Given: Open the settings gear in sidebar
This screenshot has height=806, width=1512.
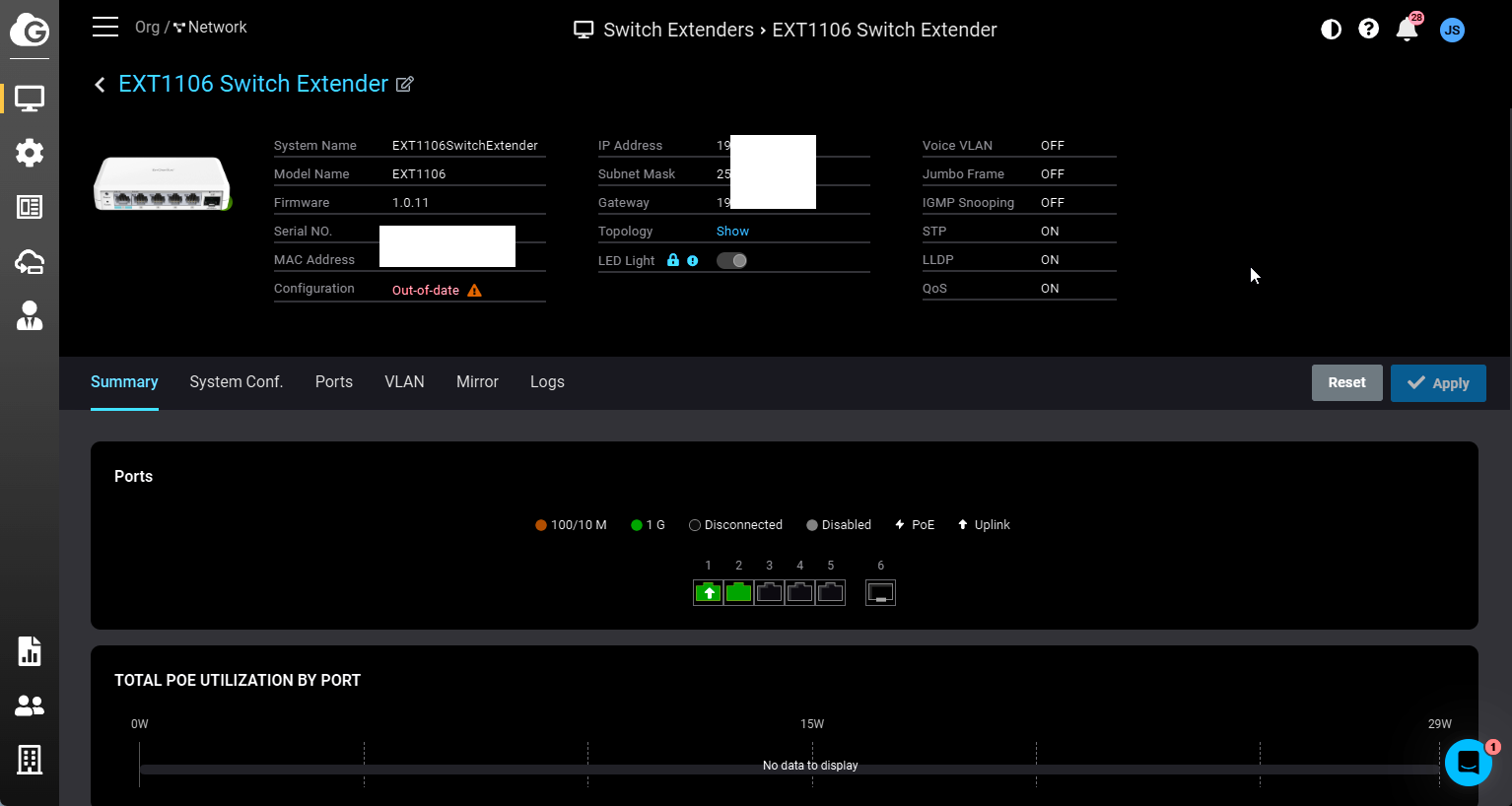Looking at the screenshot, I should (30, 153).
